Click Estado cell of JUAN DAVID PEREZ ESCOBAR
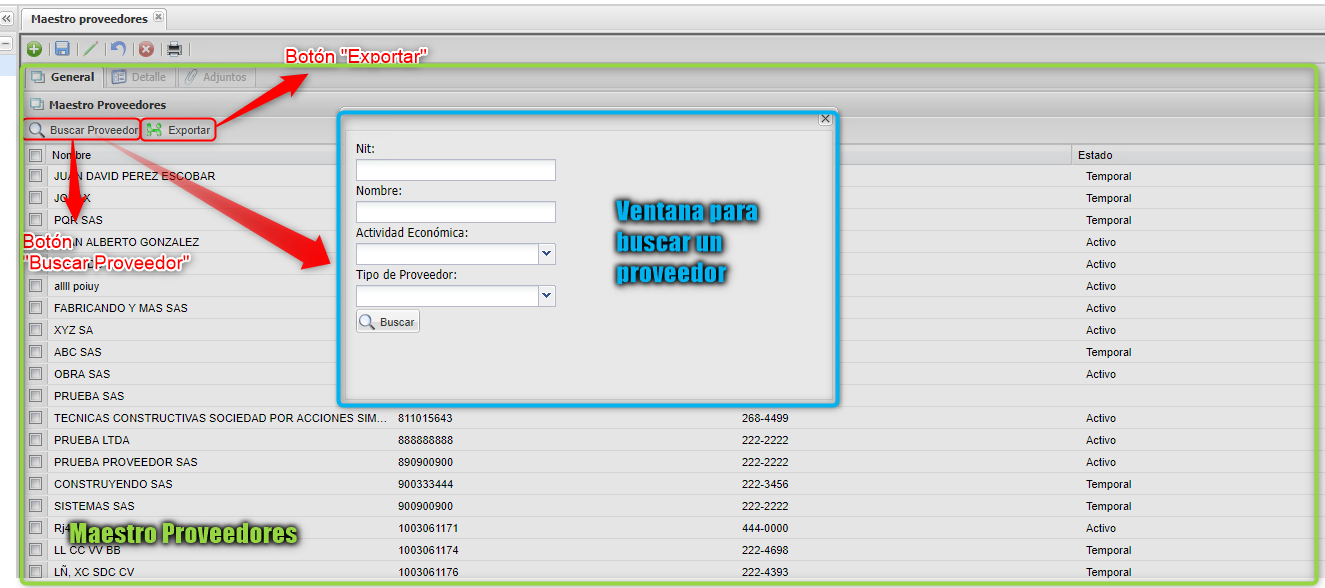 (x=1108, y=176)
